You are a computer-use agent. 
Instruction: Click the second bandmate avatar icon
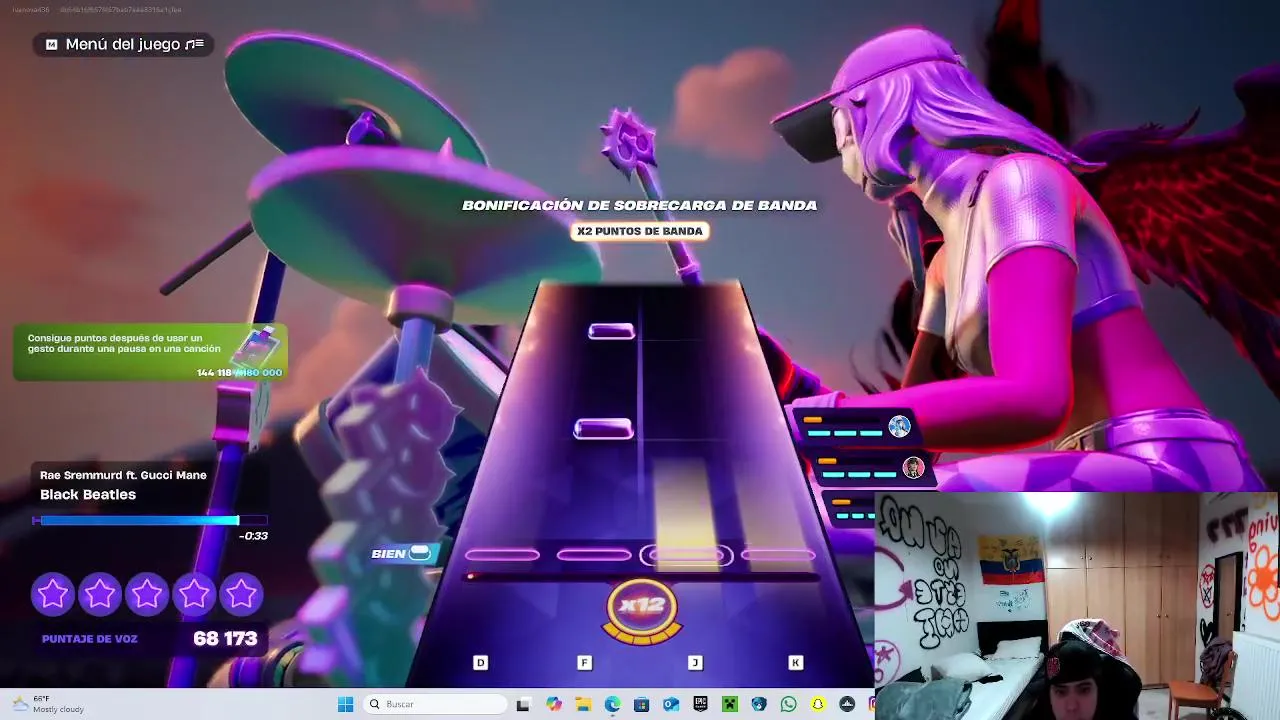(x=913, y=467)
